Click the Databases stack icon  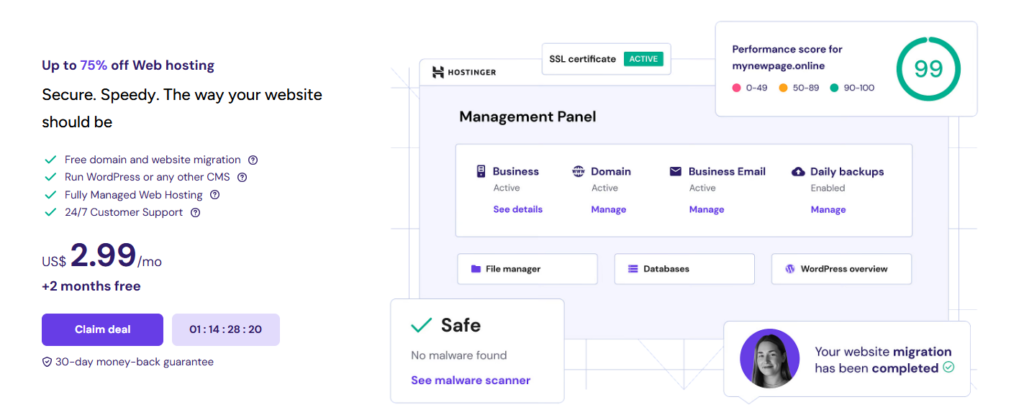pos(633,269)
